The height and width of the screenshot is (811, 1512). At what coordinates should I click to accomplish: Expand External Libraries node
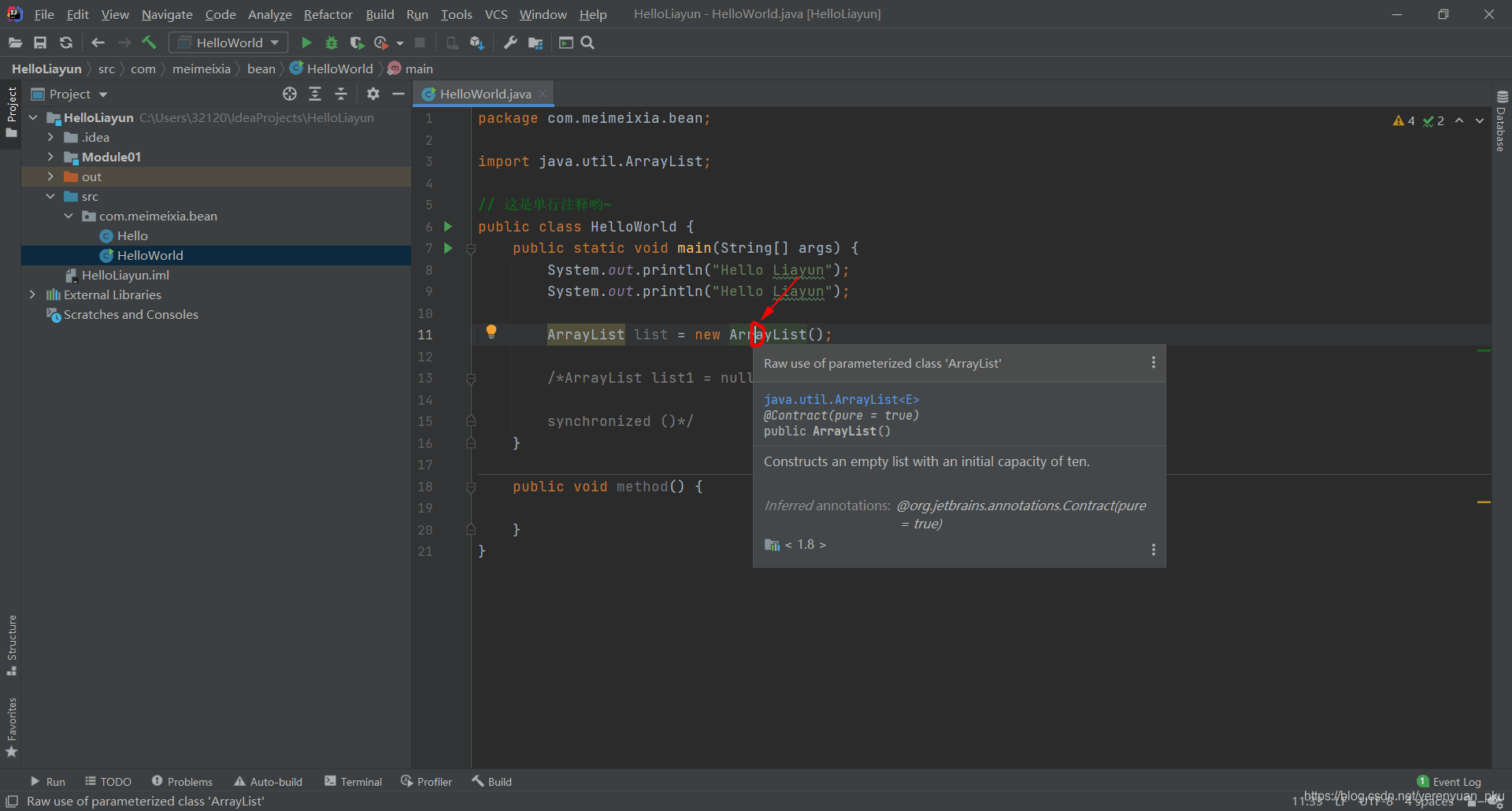[x=33, y=294]
